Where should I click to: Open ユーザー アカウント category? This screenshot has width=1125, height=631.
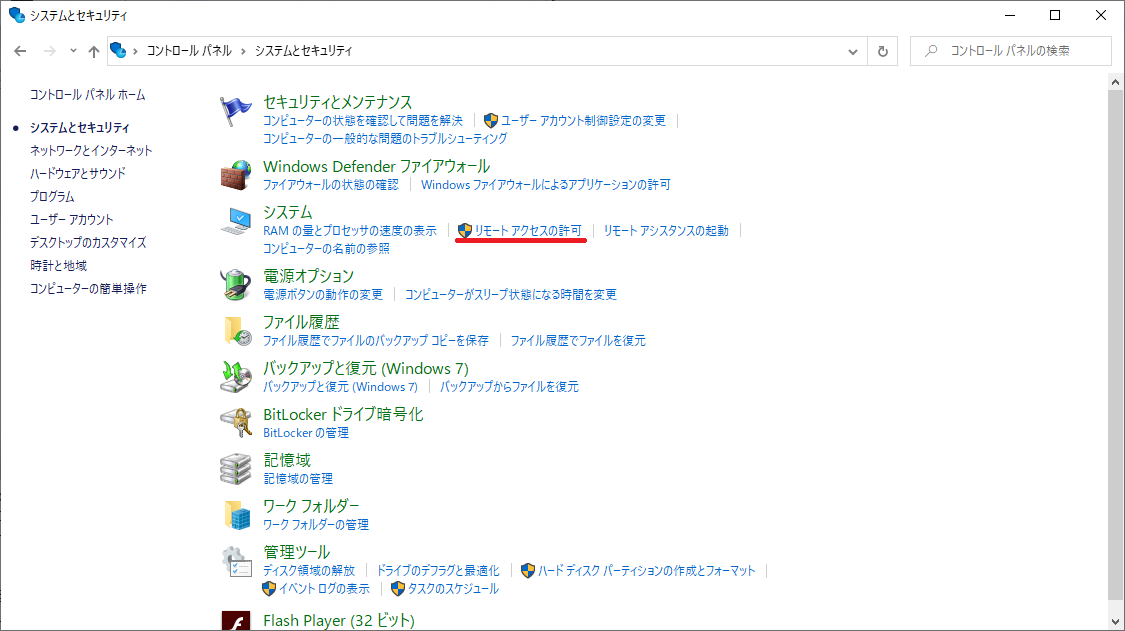pyautogui.click(x=72, y=220)
